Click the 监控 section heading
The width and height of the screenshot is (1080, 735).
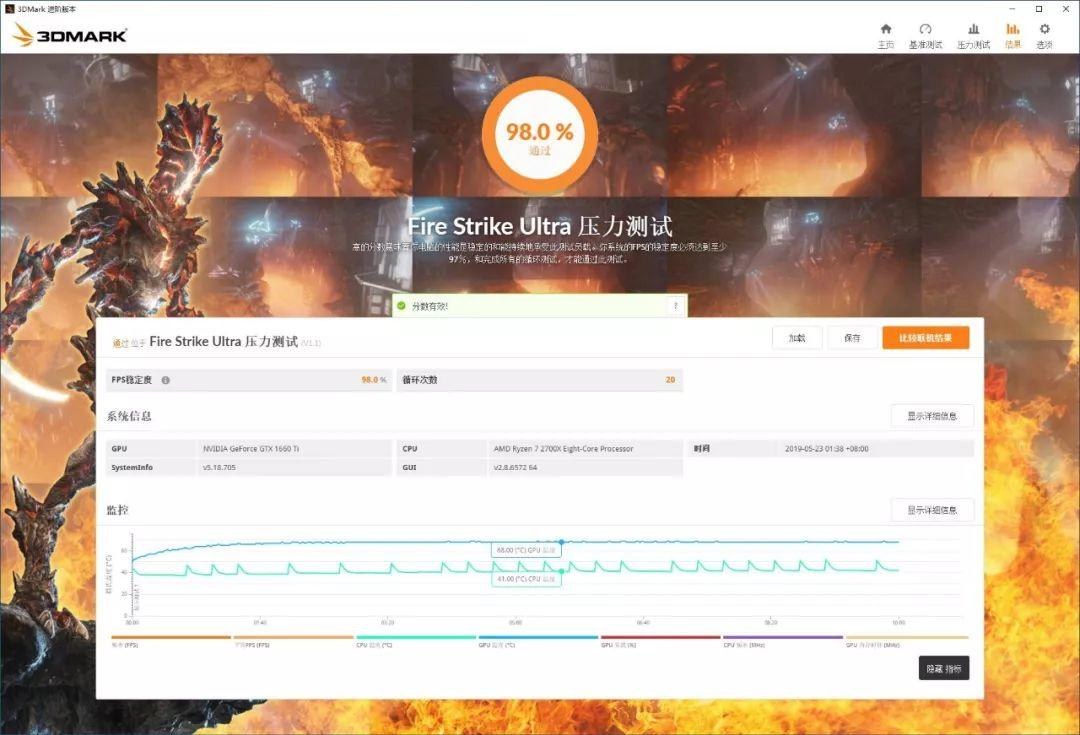118,510
